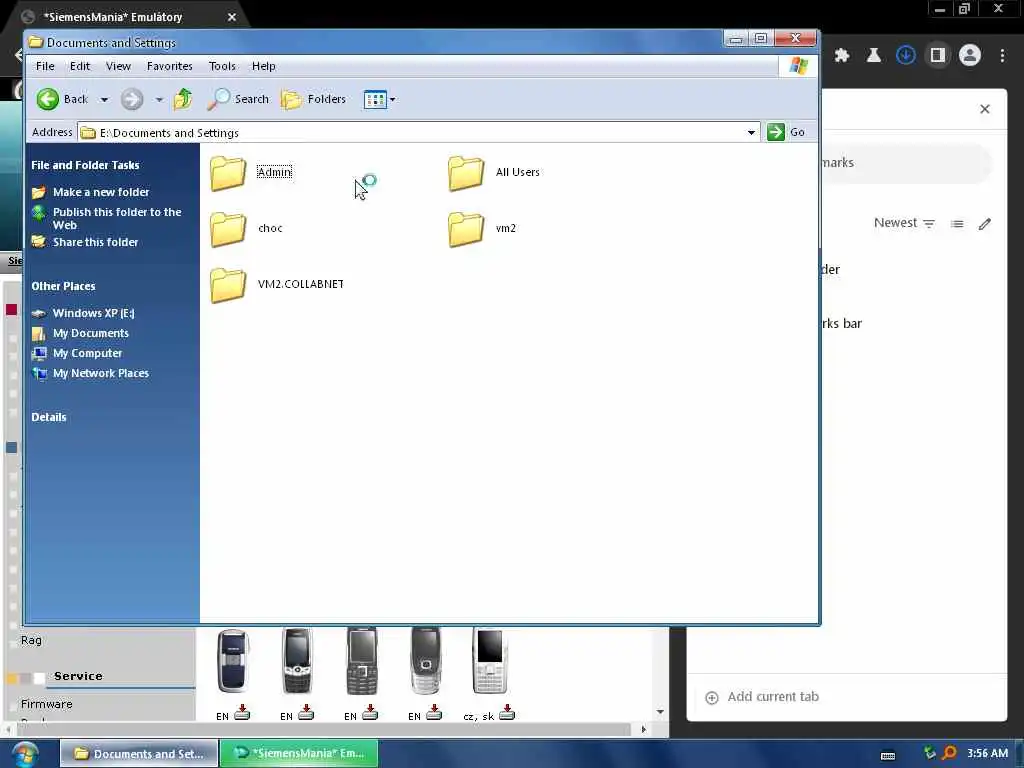Screen dimensions: 1024x768
Task: Open Chrome three-dot menu
Action: click(1002, 56)
